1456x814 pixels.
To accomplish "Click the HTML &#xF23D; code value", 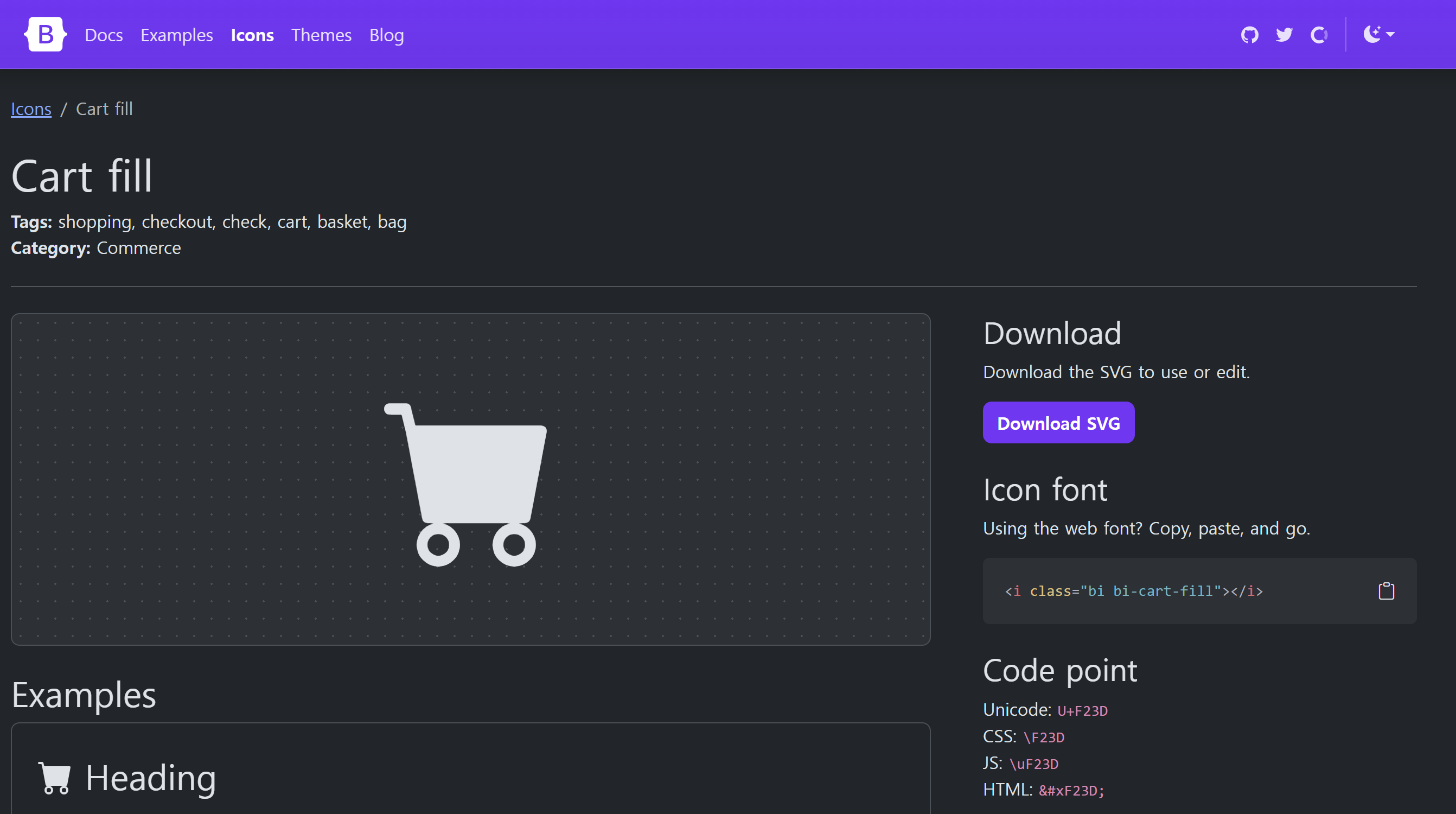I will coord(1071,790).
